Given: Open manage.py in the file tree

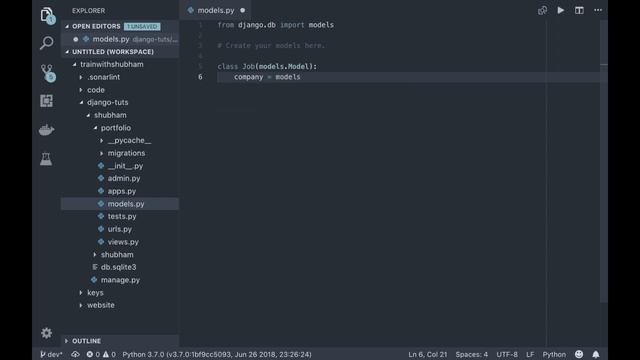Looking at the screenshot, I should point(120,280).
